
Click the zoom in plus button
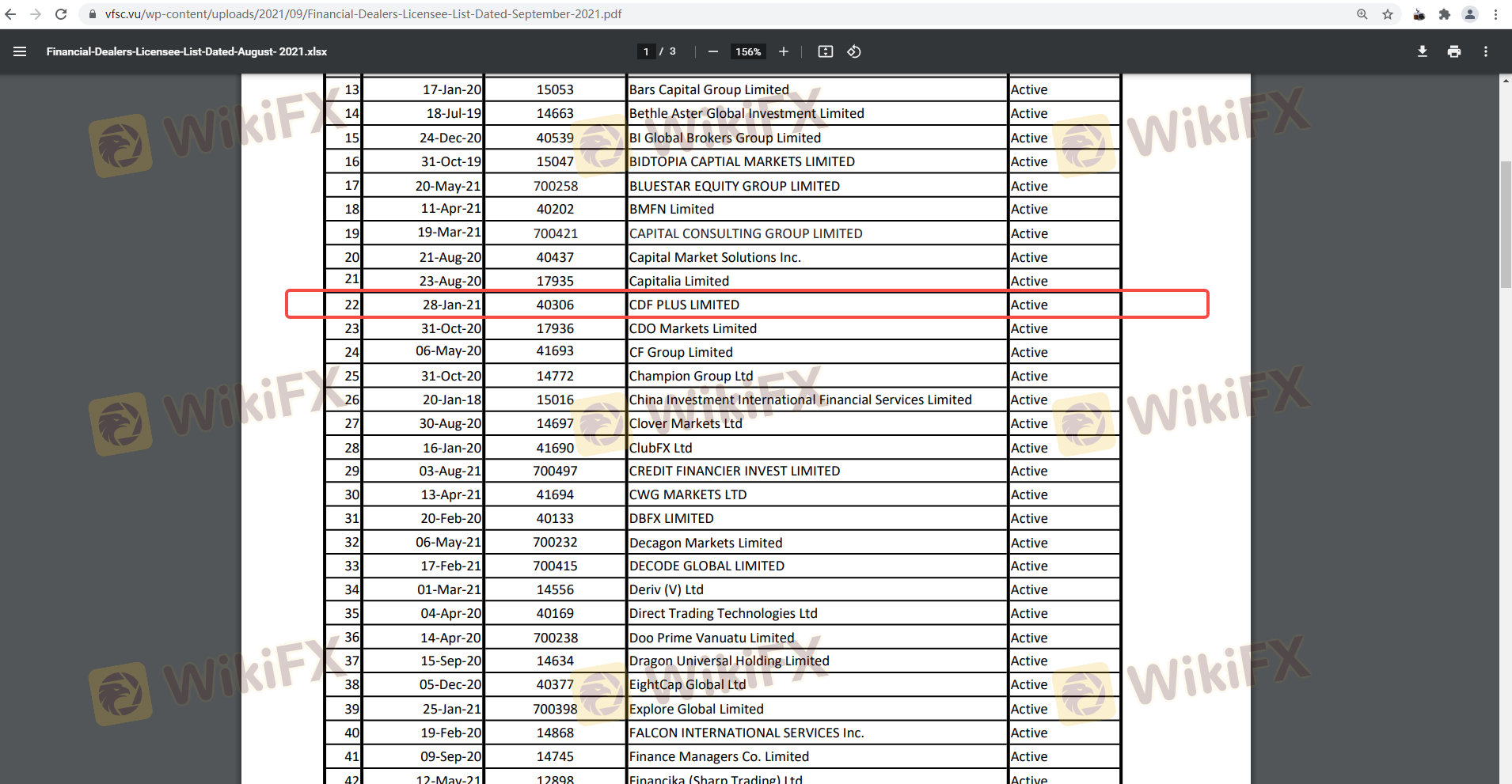point(783,51)
